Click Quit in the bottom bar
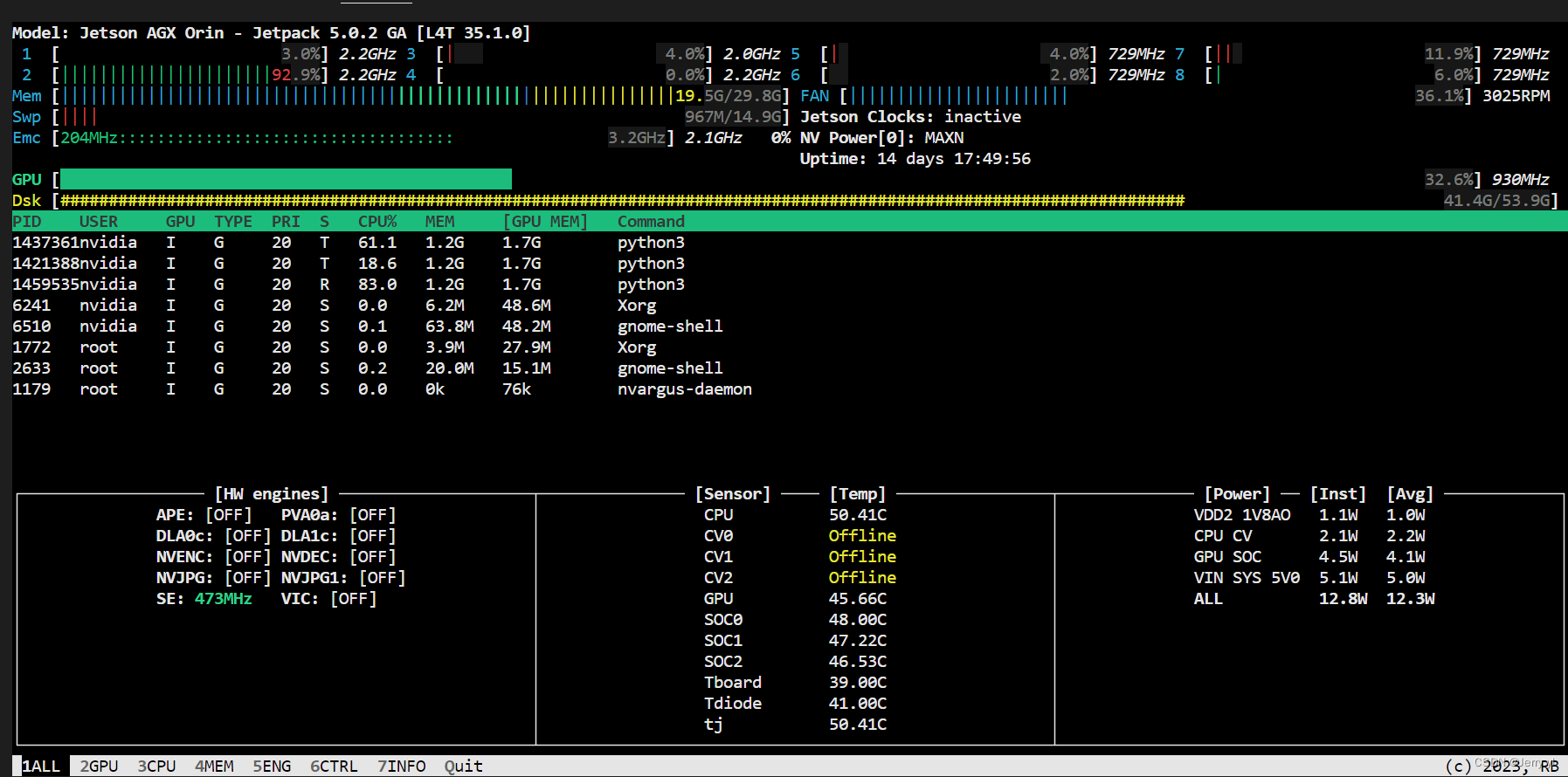 tap(463, 766)
